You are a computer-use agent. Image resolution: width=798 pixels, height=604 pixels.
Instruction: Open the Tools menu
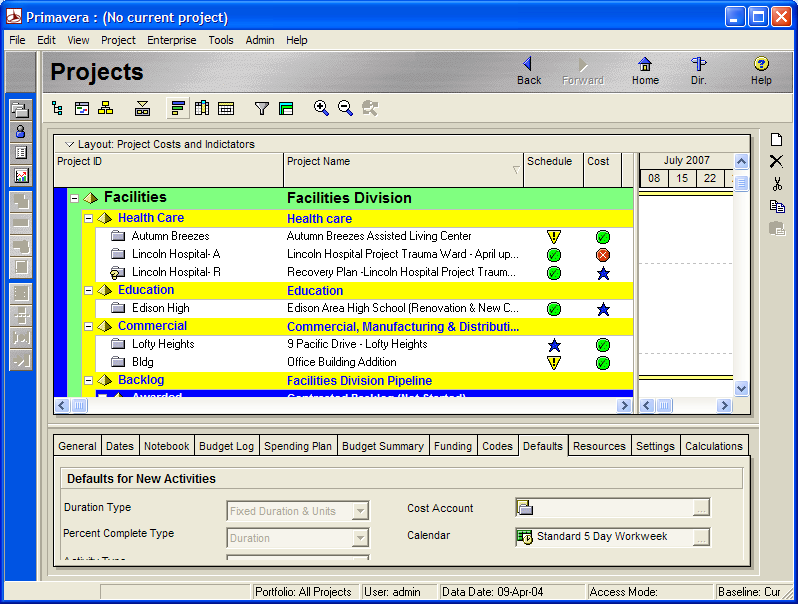click(221, 40)
